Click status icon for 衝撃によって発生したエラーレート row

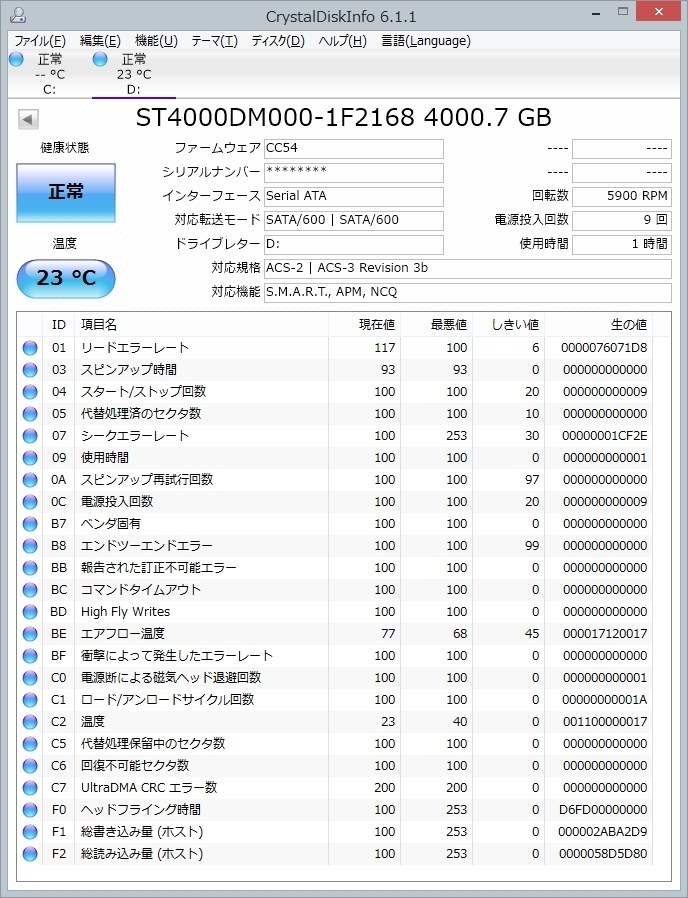[30, 656]
